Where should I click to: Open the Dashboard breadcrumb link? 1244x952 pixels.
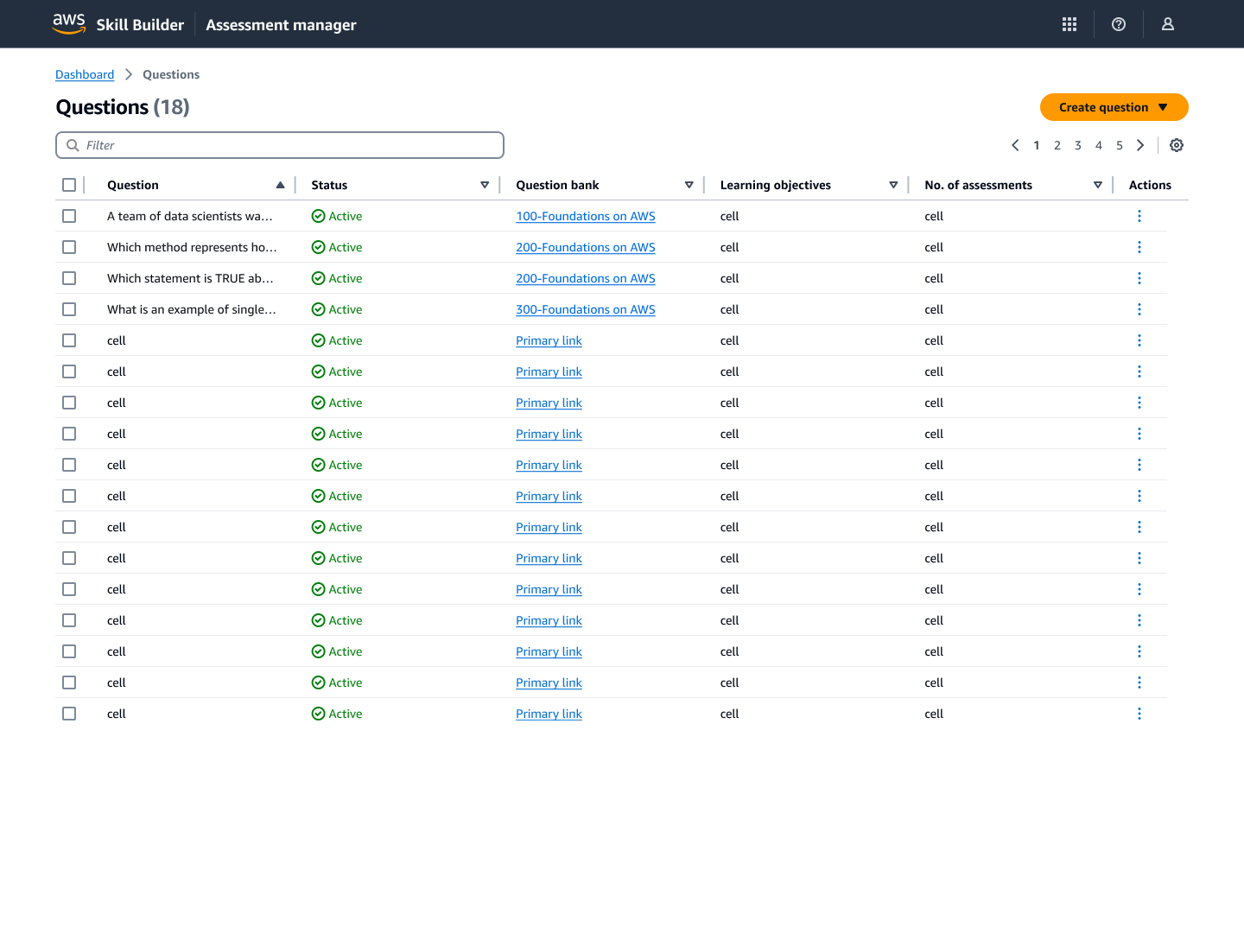click(85, 74)
